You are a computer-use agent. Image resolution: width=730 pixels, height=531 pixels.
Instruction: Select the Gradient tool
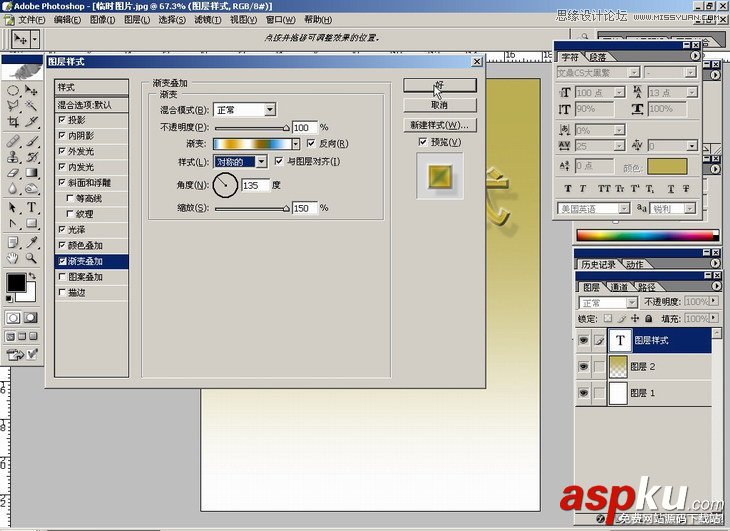[31, 173]
